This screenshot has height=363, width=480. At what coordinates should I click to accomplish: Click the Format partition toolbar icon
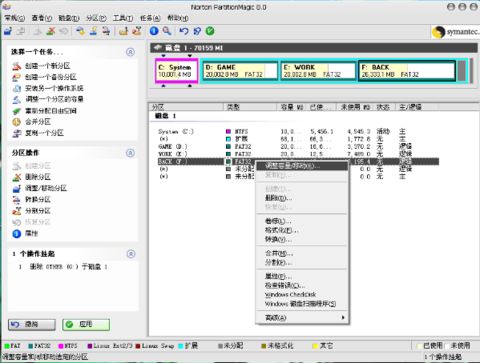pyautogui.click(x=93, y=31)
